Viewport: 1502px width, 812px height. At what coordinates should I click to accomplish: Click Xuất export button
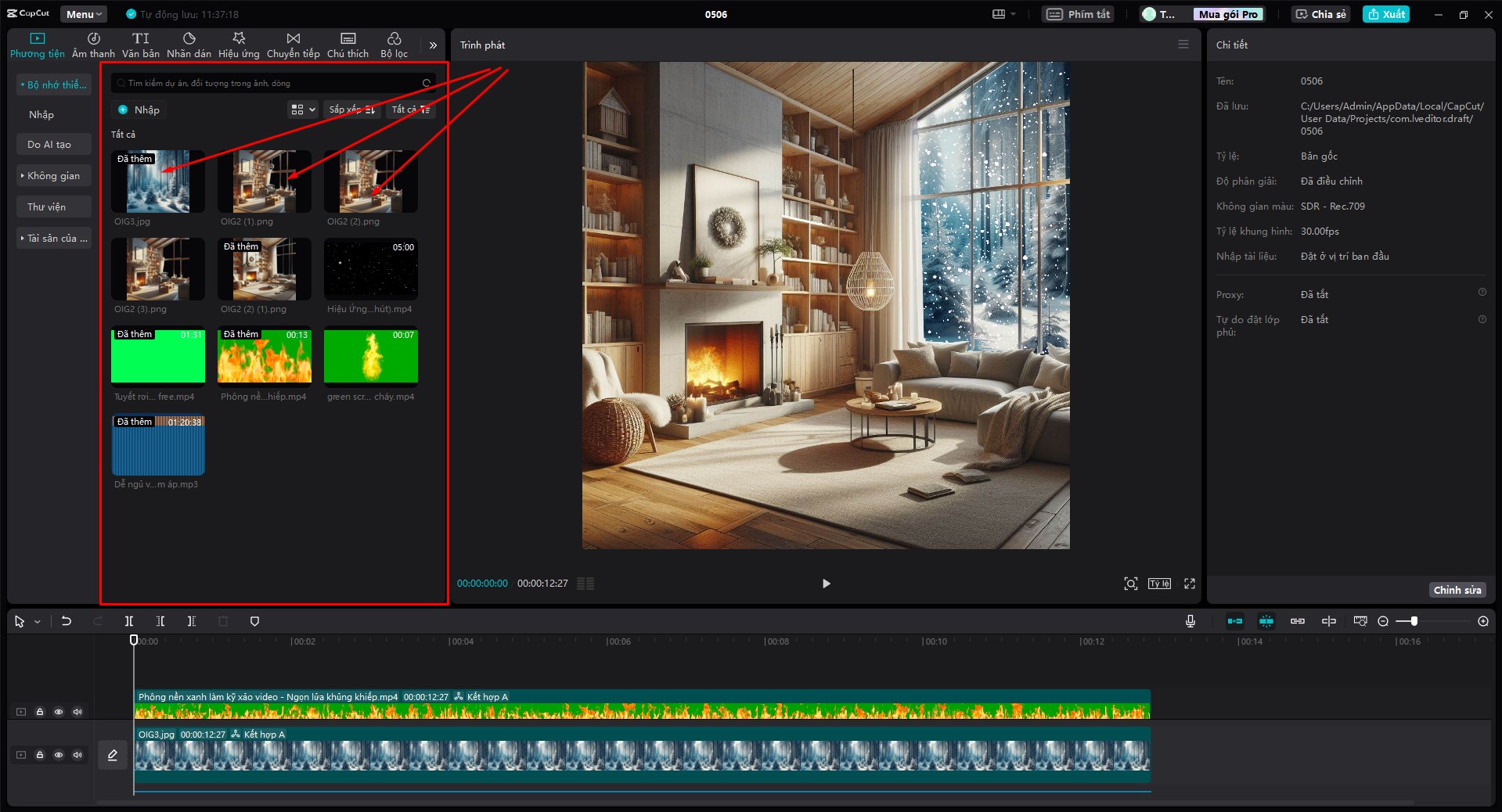(1385, 14)
